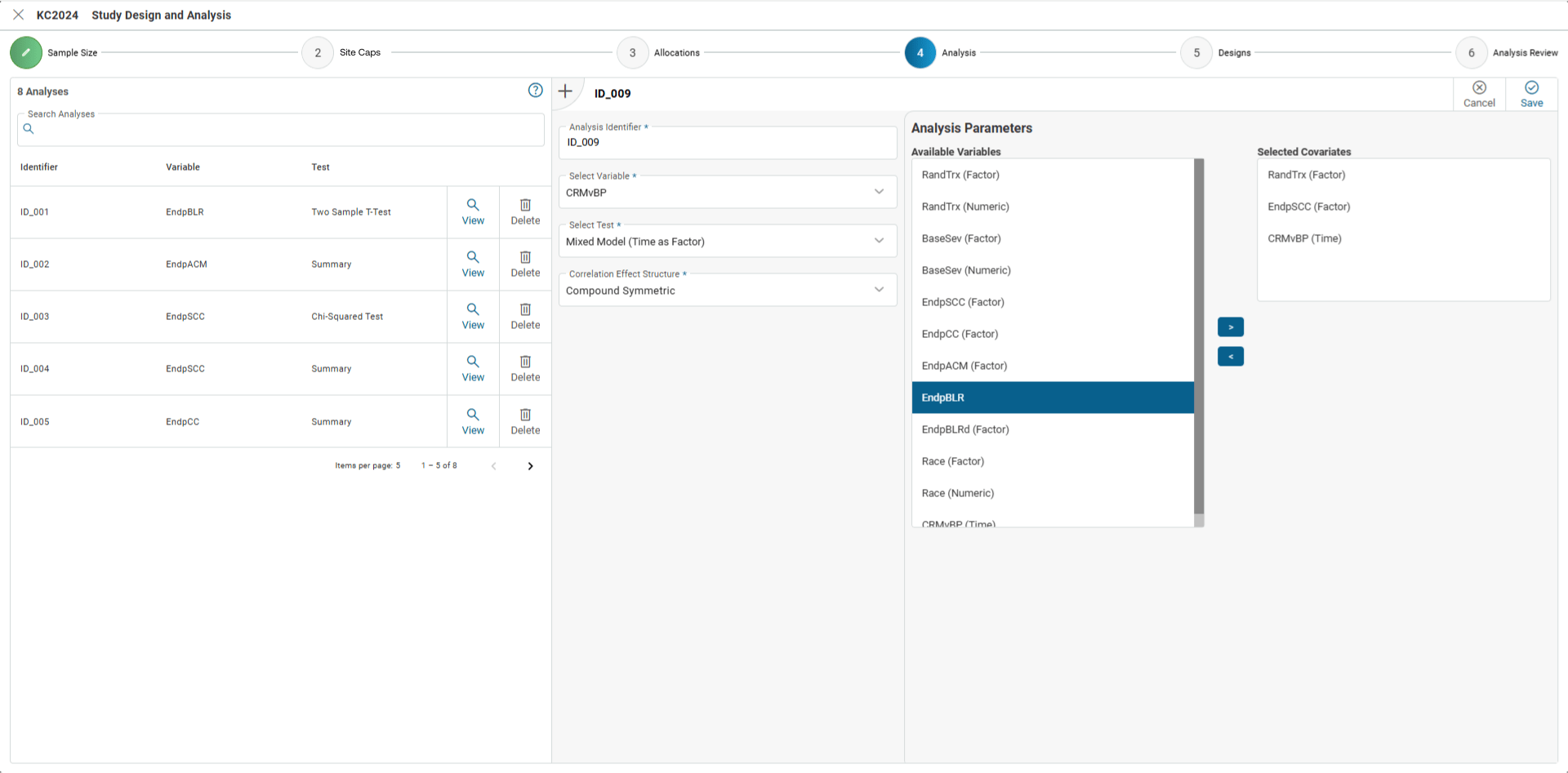Select EndpSCC (Factor) in Selected Covariates
The image size is (1568, 773).
pos(1403,207)
